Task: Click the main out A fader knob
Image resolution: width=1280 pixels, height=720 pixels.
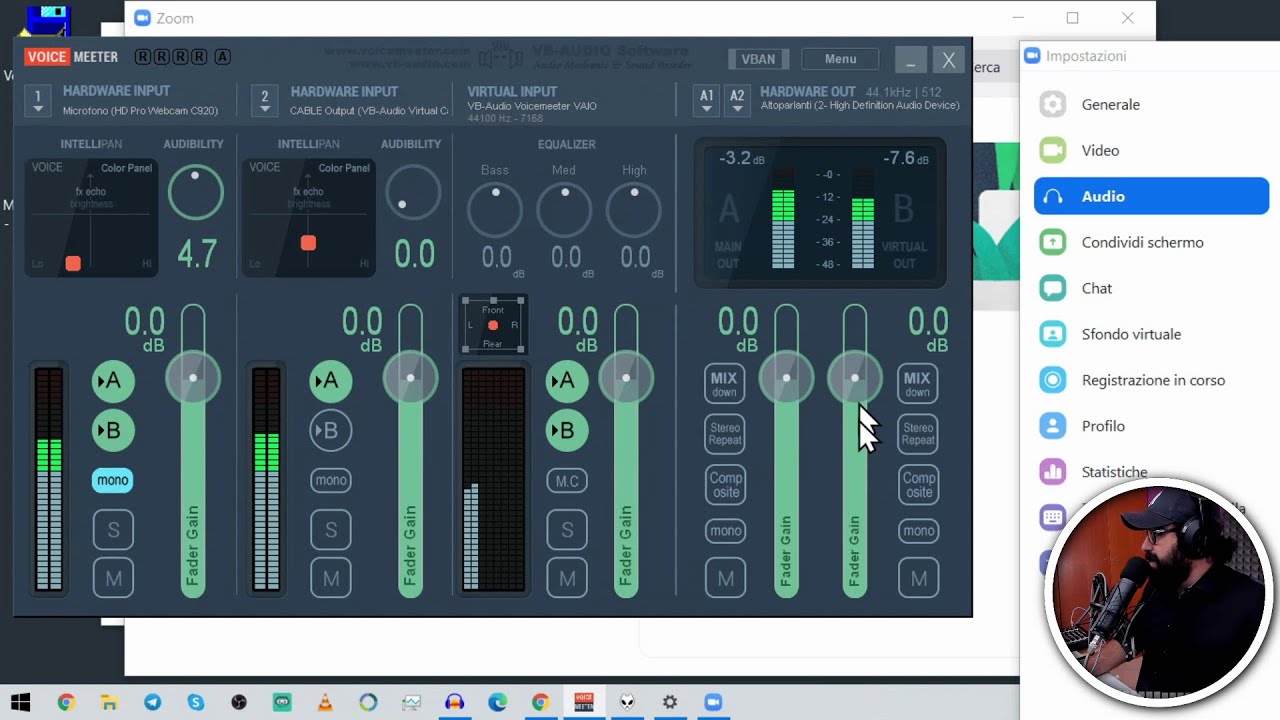Action: (786, 378)
